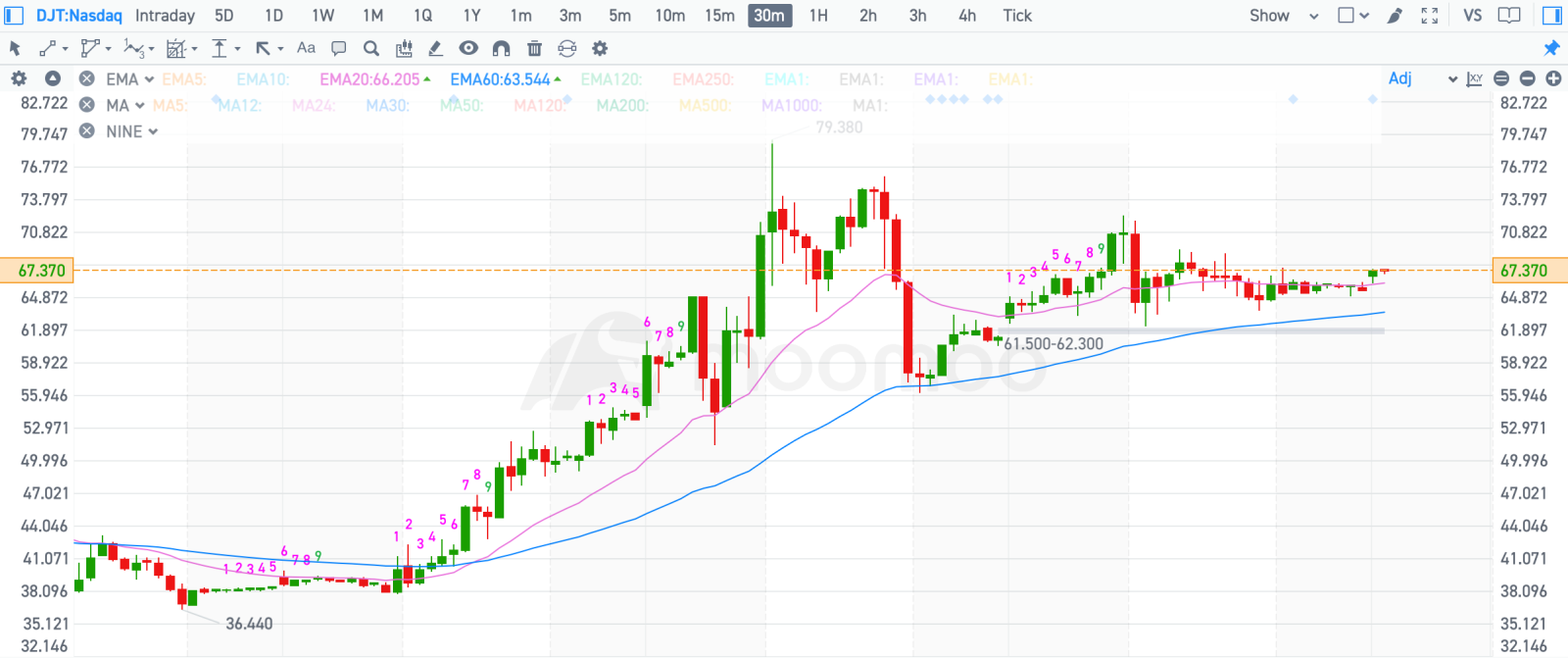This screenshot has height=658, width=1568.
Task: Delete drawings with the trash icon
Action: pos(534,48)
